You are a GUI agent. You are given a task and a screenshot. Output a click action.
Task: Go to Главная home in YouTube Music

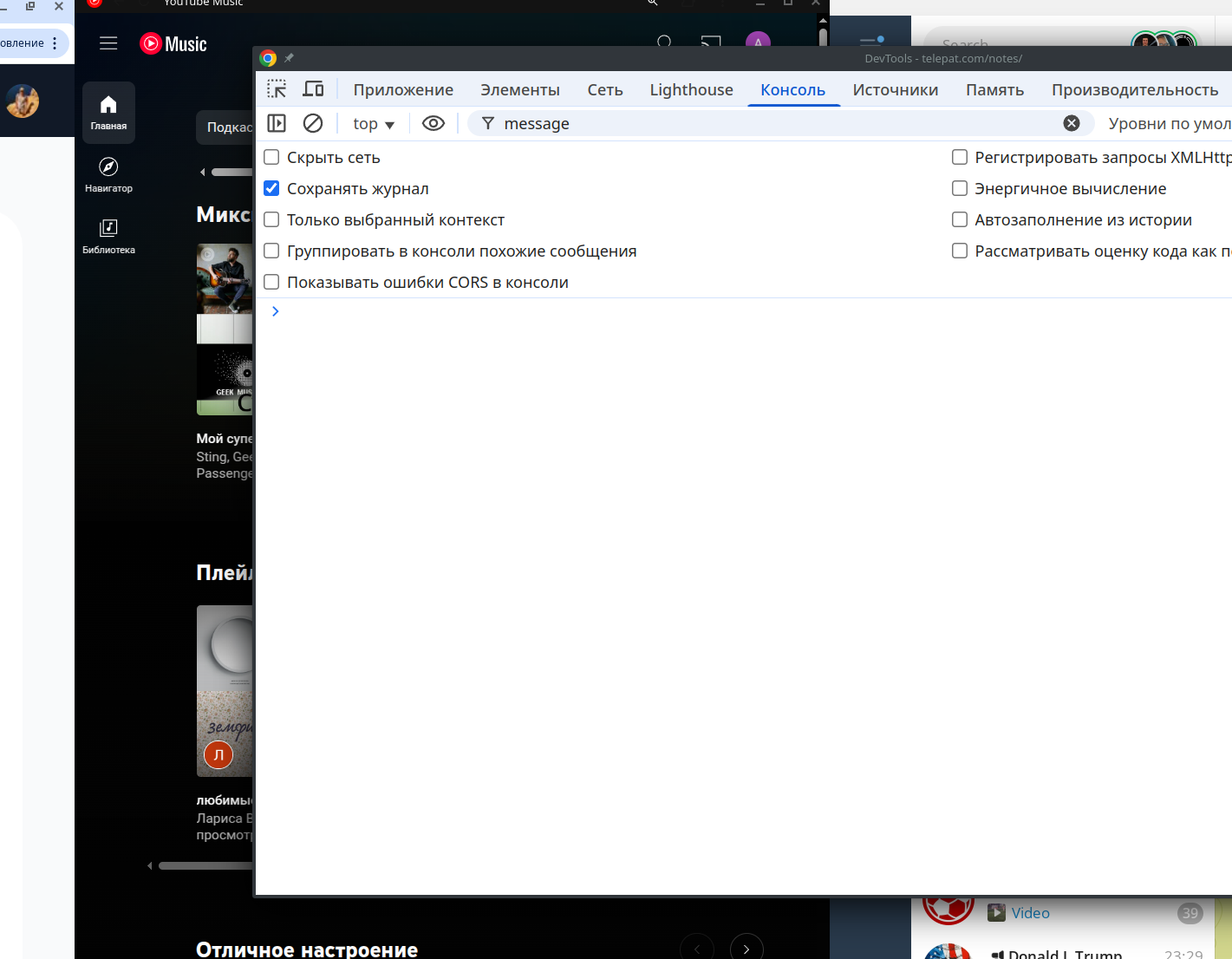[108, 113]
